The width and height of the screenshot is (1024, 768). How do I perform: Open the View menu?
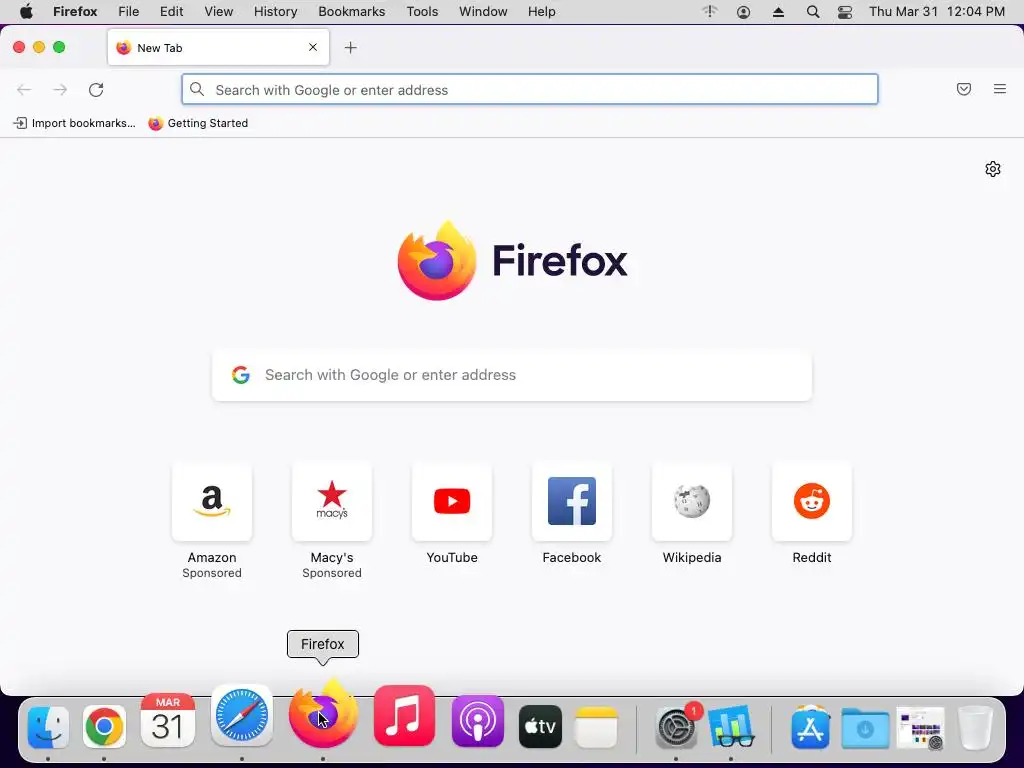tap(218, 12)
